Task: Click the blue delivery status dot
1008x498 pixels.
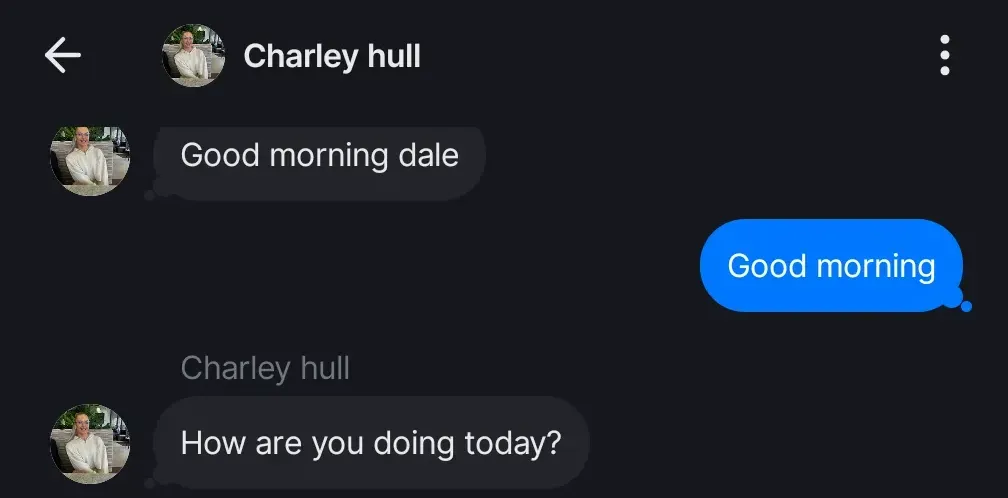Action: coord(966,306)
